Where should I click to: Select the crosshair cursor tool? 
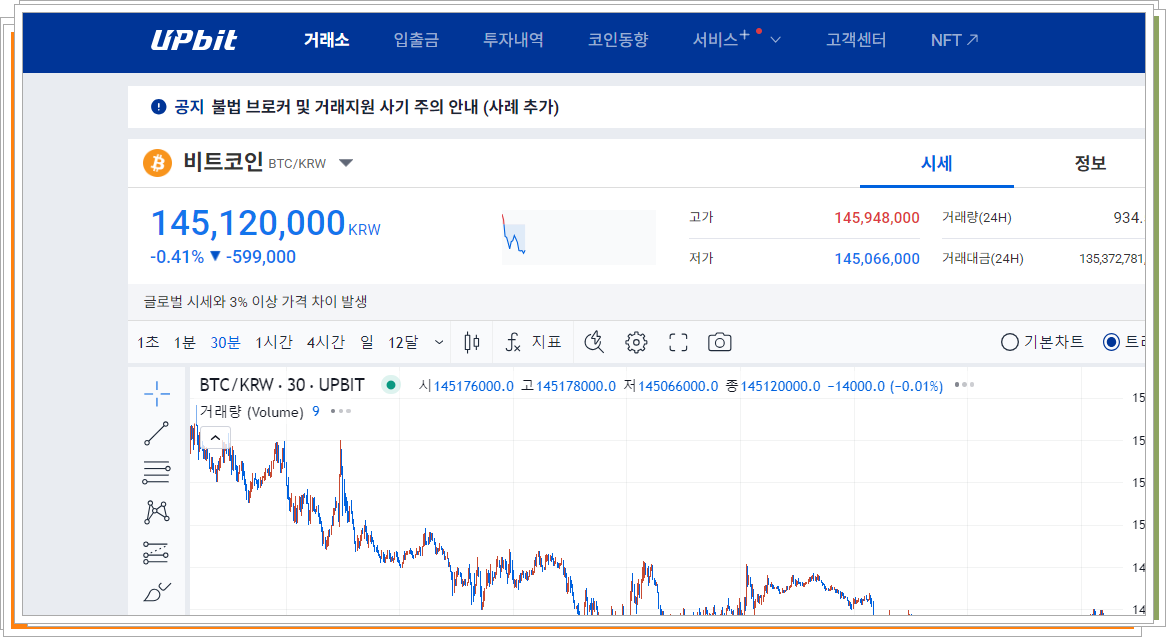click(156, 394)
